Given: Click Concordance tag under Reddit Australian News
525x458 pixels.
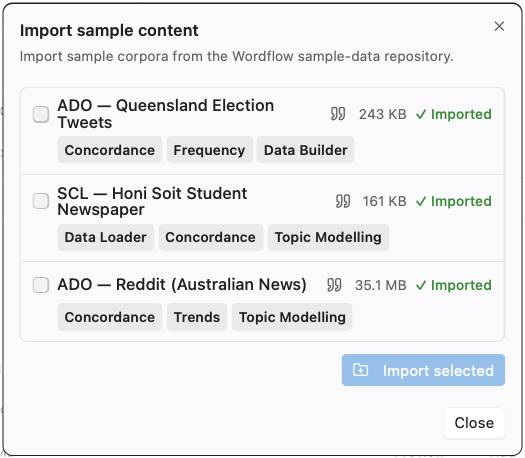Looking at the screenshot, I should click(x=110, y=317).
